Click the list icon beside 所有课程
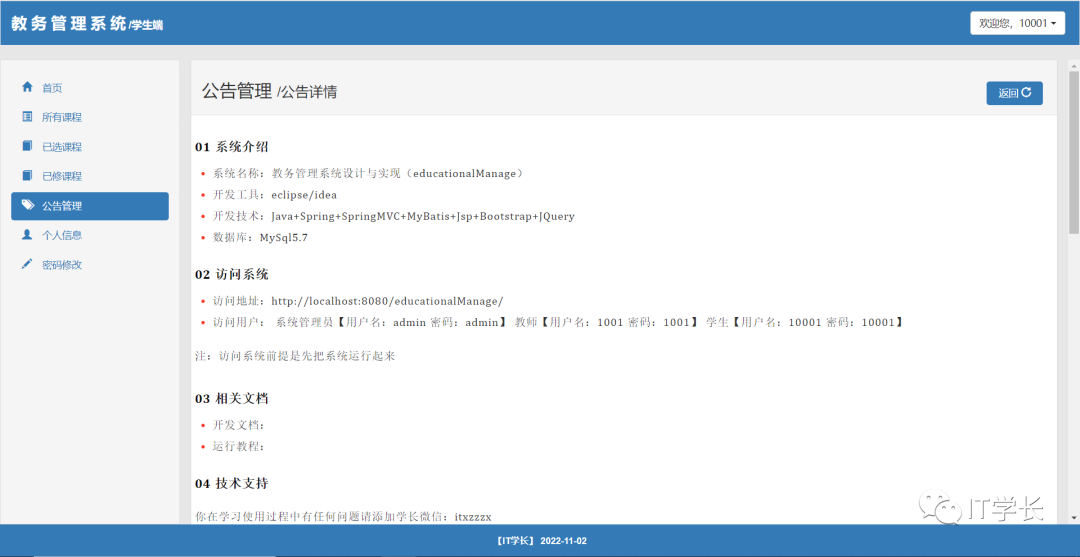Image resolution: width=1080 pixels, height=557 pixels. coord(28,116)
